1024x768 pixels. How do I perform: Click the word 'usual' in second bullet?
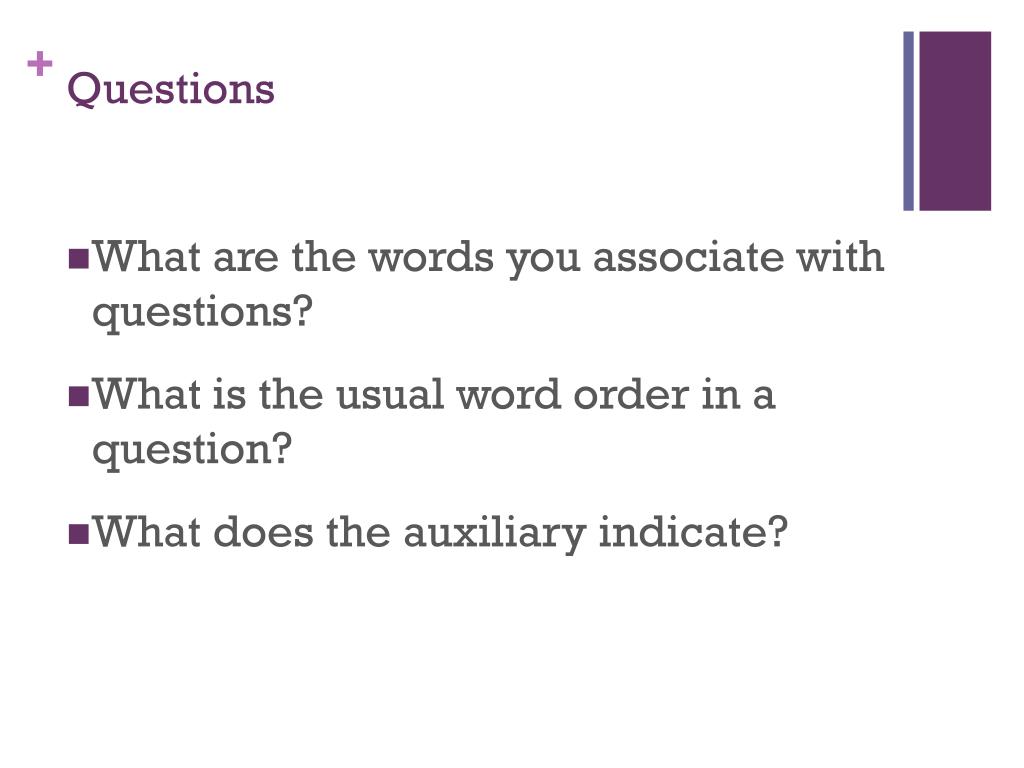coord(390,394)
